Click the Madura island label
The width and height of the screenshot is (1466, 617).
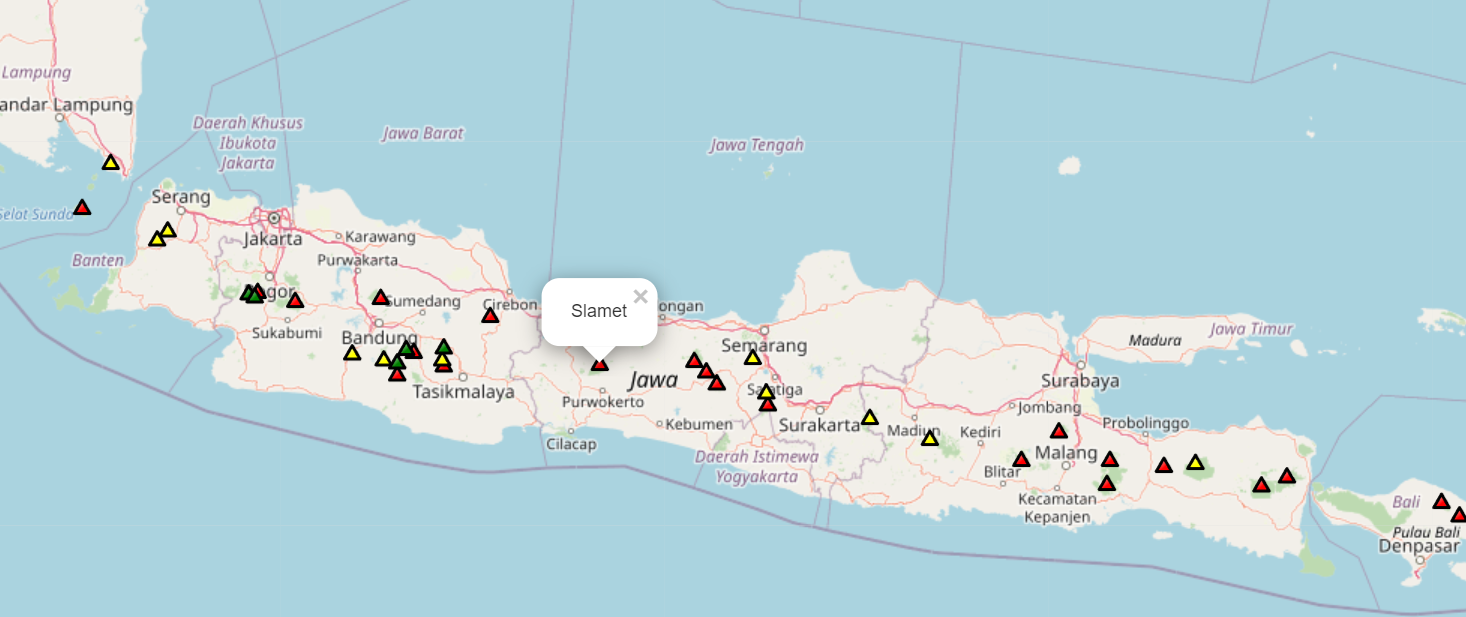pos(1155,340)
